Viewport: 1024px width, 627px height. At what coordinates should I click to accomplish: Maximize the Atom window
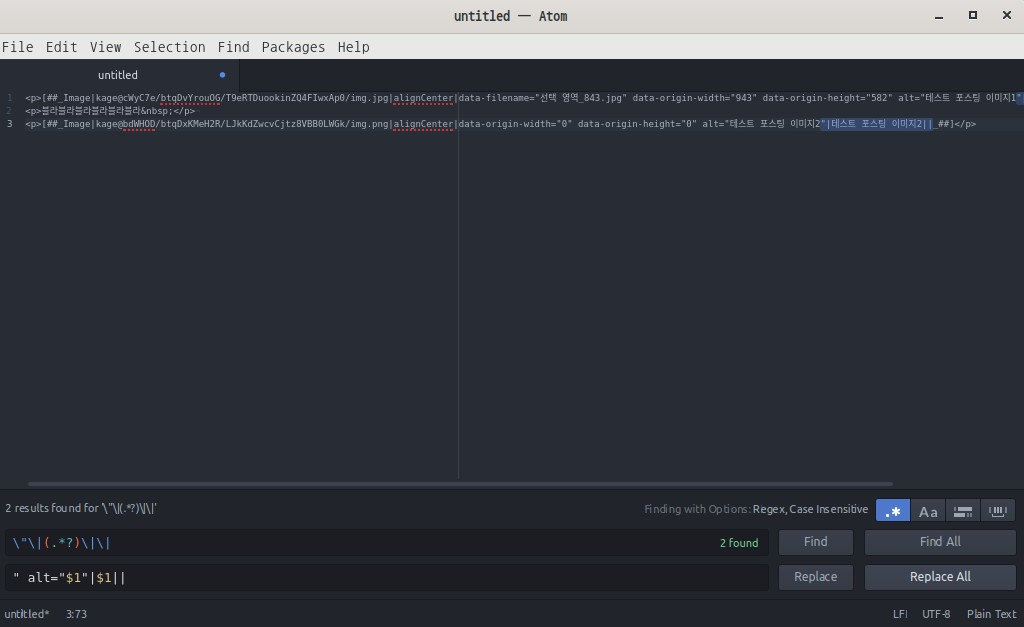coord(972,16)
